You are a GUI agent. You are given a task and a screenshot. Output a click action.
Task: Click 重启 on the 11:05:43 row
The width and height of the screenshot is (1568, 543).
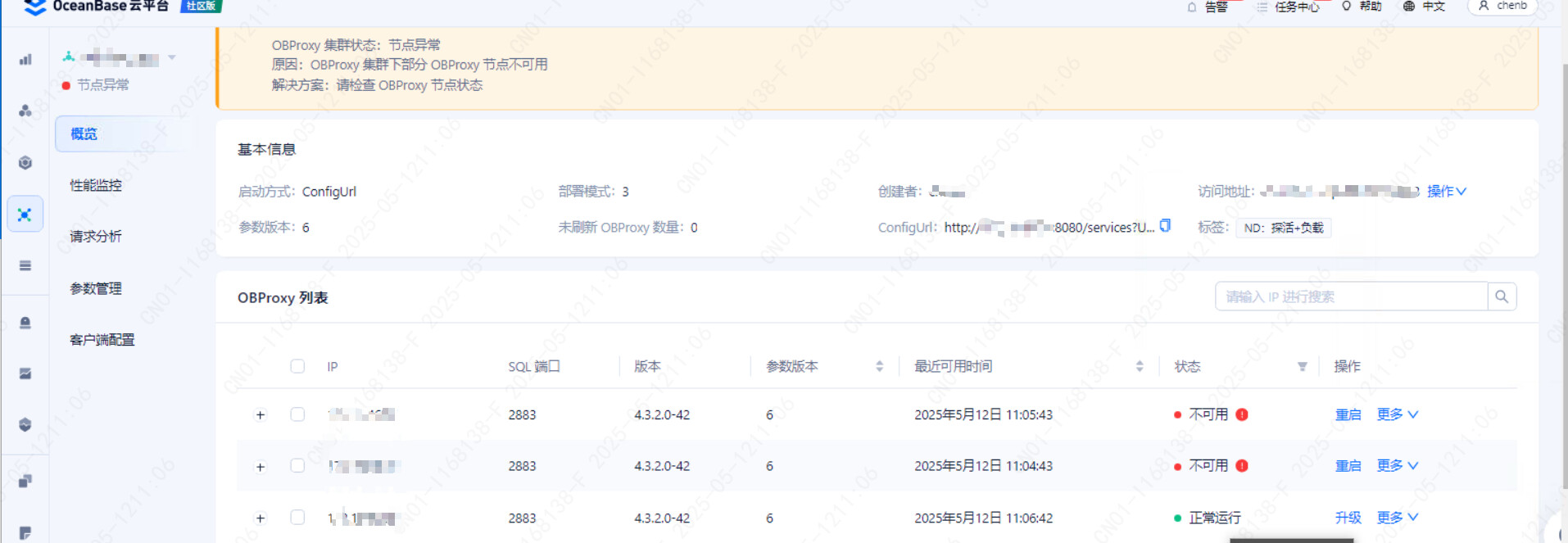click(x=1348, y=414)
